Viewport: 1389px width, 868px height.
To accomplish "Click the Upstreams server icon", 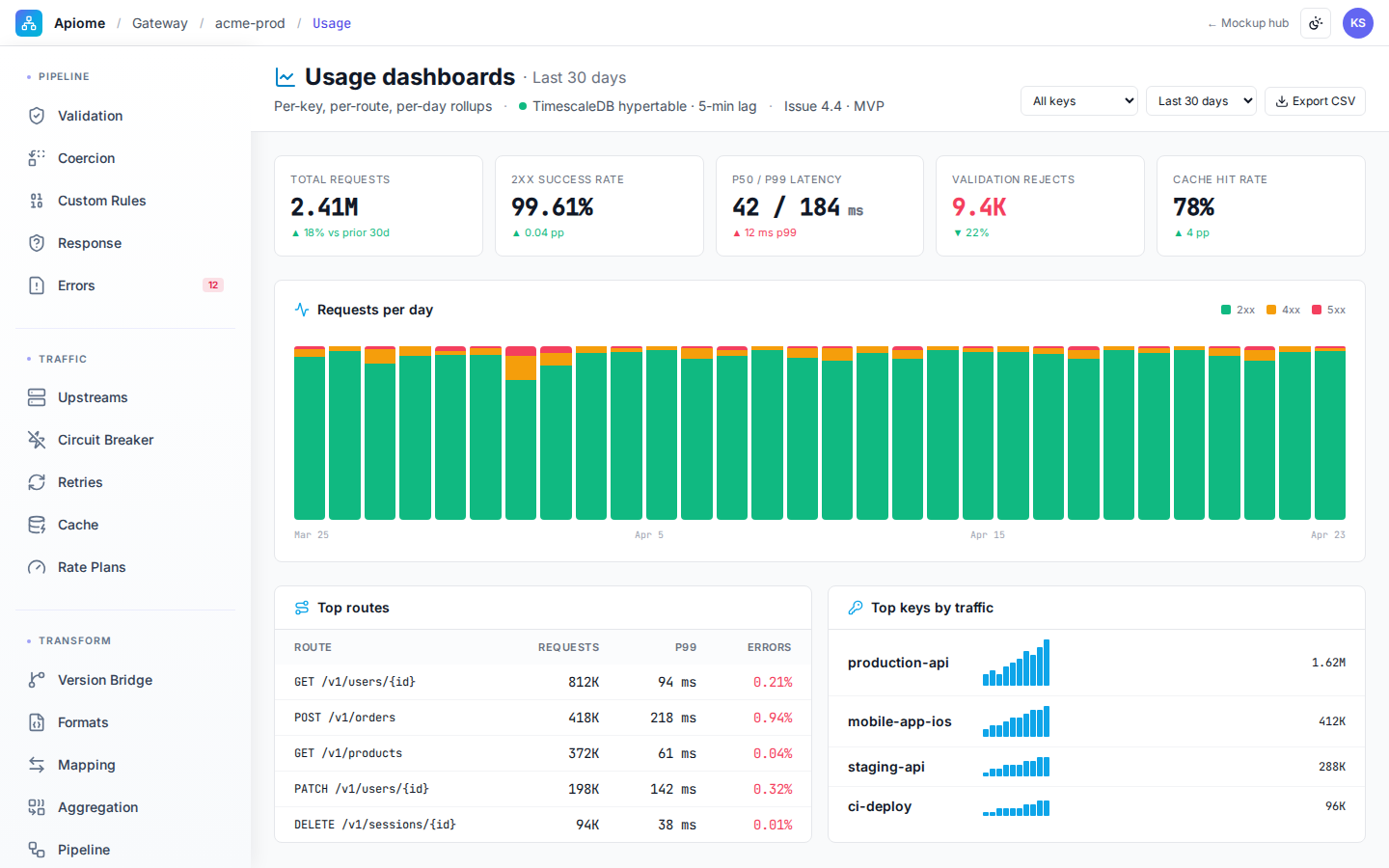I will (x=37, y=397).
